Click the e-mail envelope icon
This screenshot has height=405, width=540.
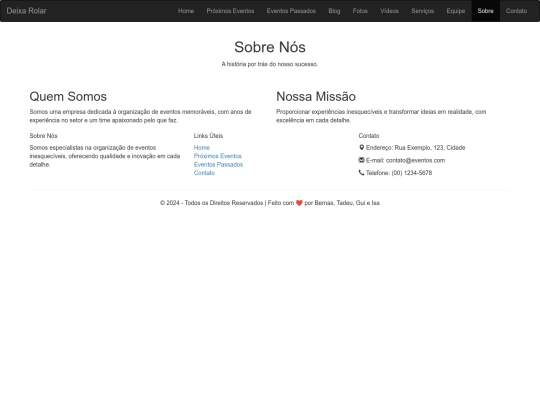point(361,160)
